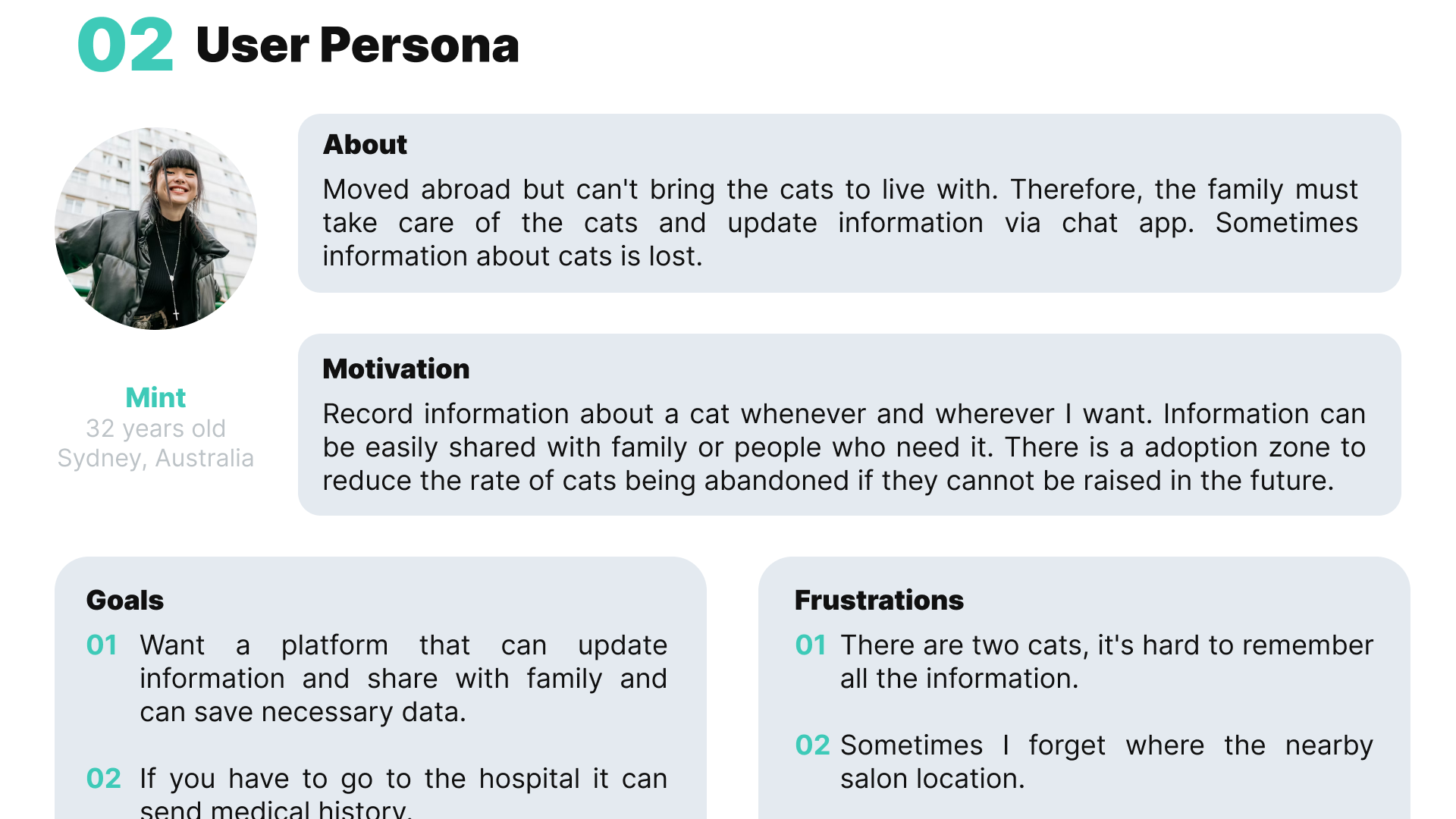Click the 32 years old text
Screen dimensions: 1456x819
pos(155,428)
